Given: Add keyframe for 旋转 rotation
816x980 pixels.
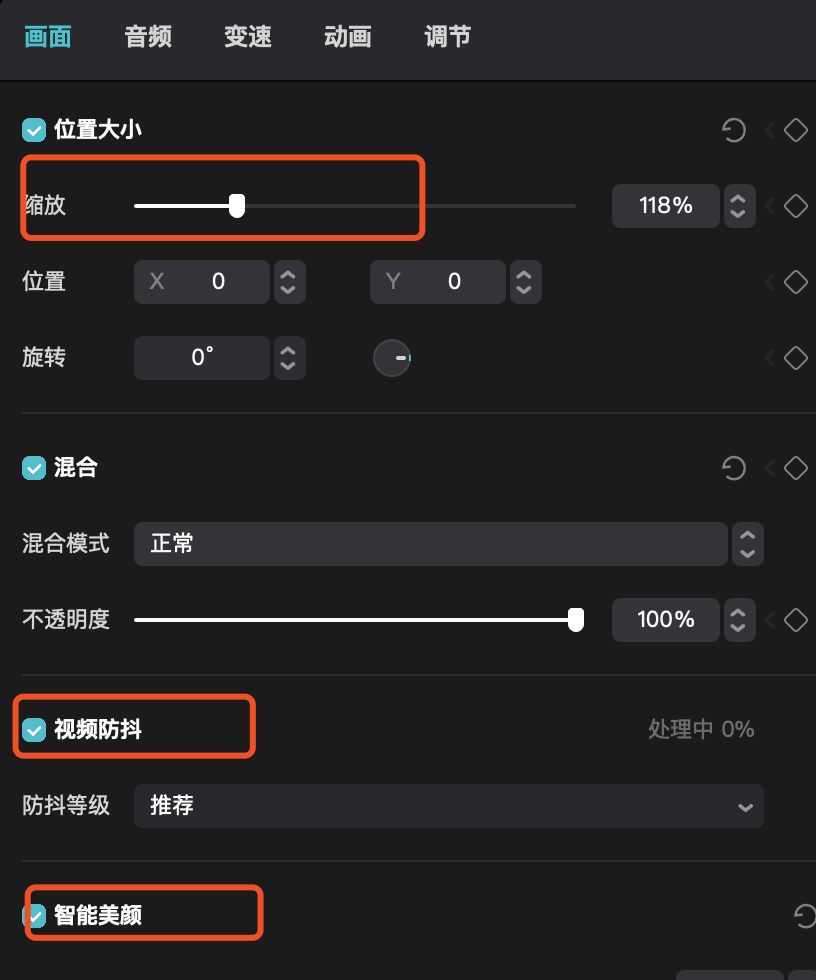Looking at the screenshot, I should pyautogui.click(x=795, y=357).
